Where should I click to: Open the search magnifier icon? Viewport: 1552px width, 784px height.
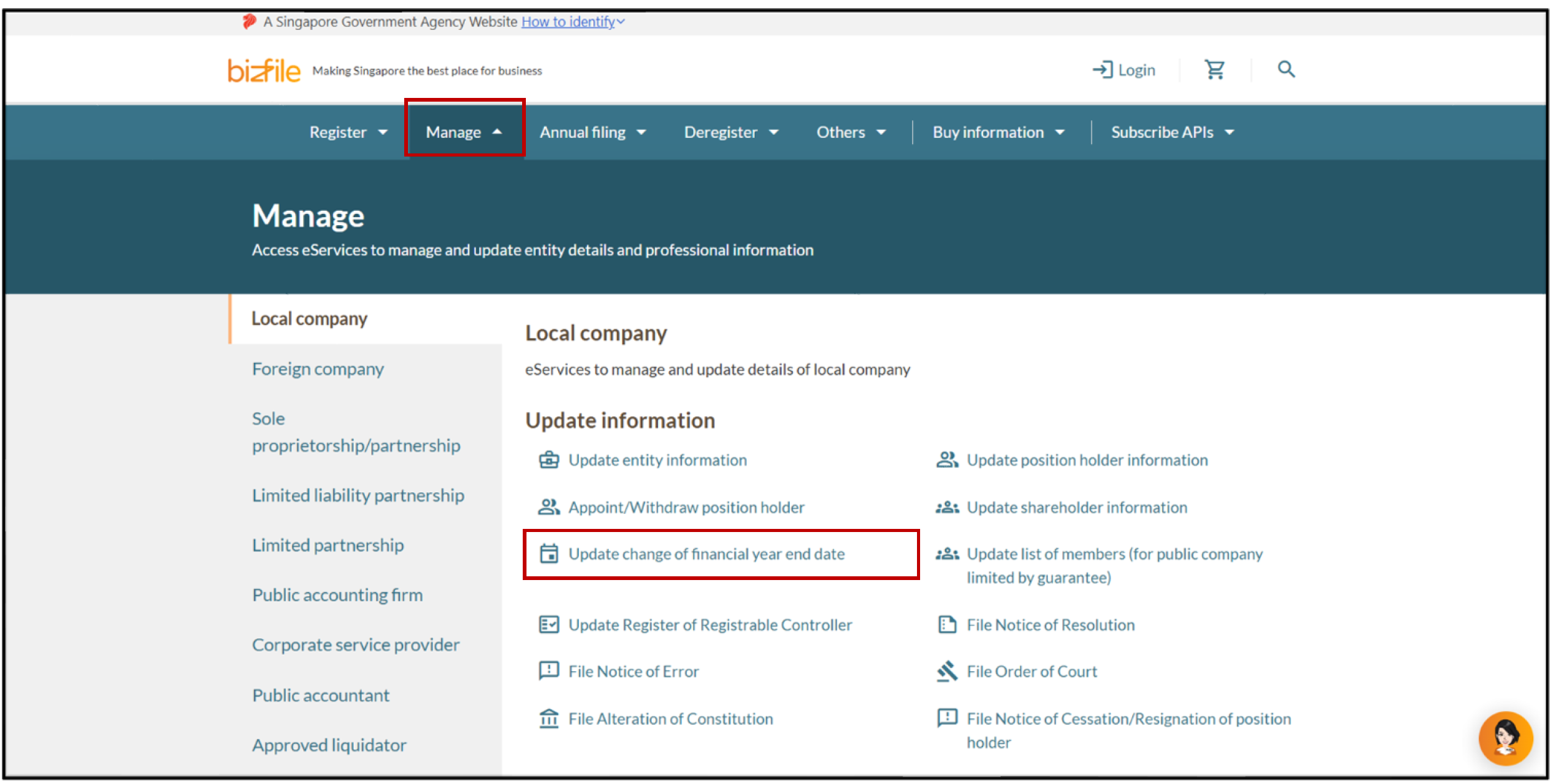pos(1286,69)
